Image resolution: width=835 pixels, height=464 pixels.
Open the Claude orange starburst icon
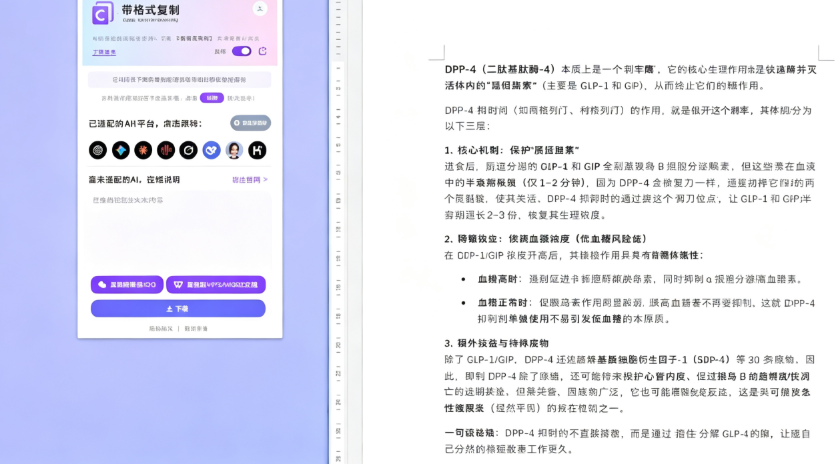[x=143, y=150]
